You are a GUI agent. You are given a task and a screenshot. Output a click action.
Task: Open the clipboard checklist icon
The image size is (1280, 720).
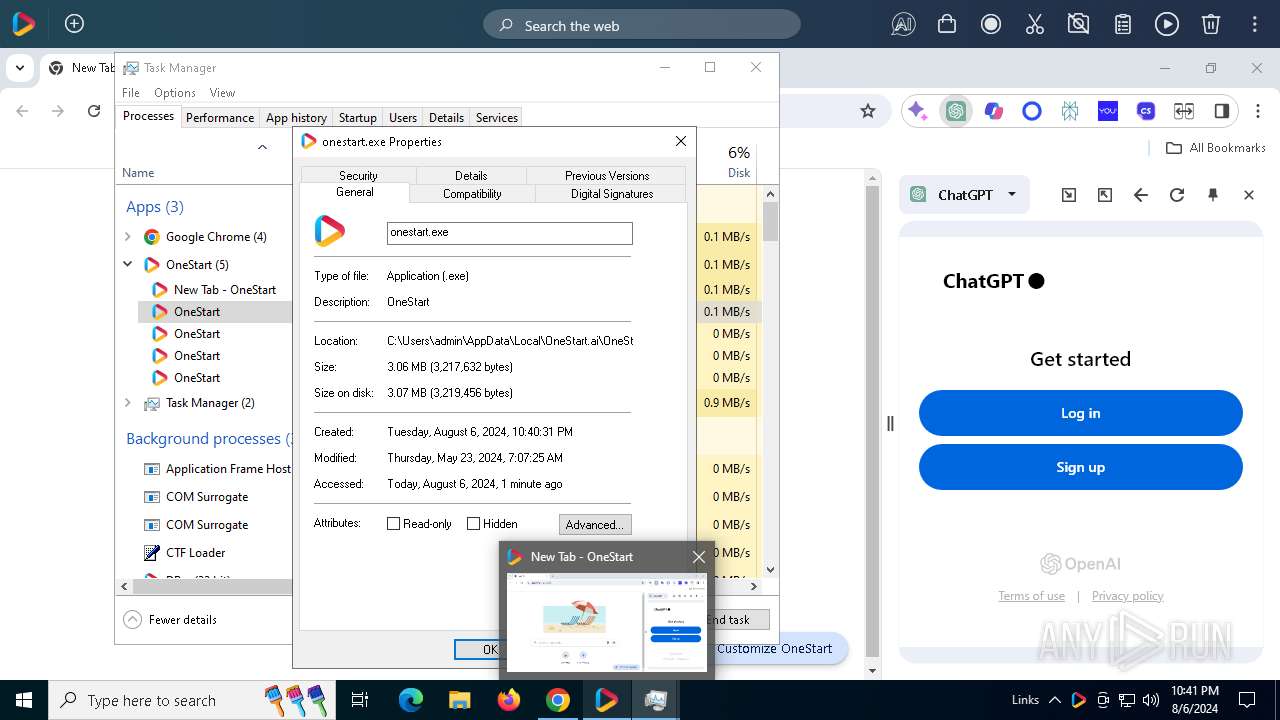pyautogui.click(x=1123, y=25)
